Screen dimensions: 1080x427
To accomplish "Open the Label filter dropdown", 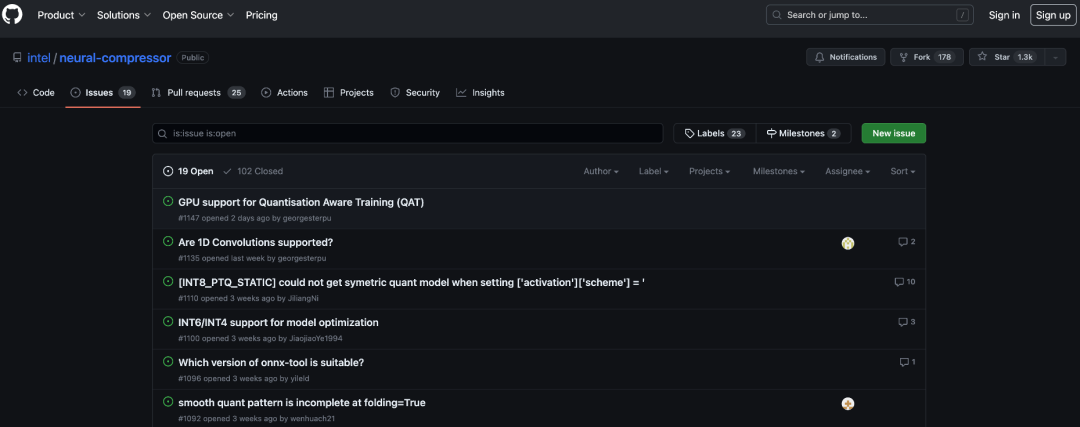I will (x=654, y=171).
